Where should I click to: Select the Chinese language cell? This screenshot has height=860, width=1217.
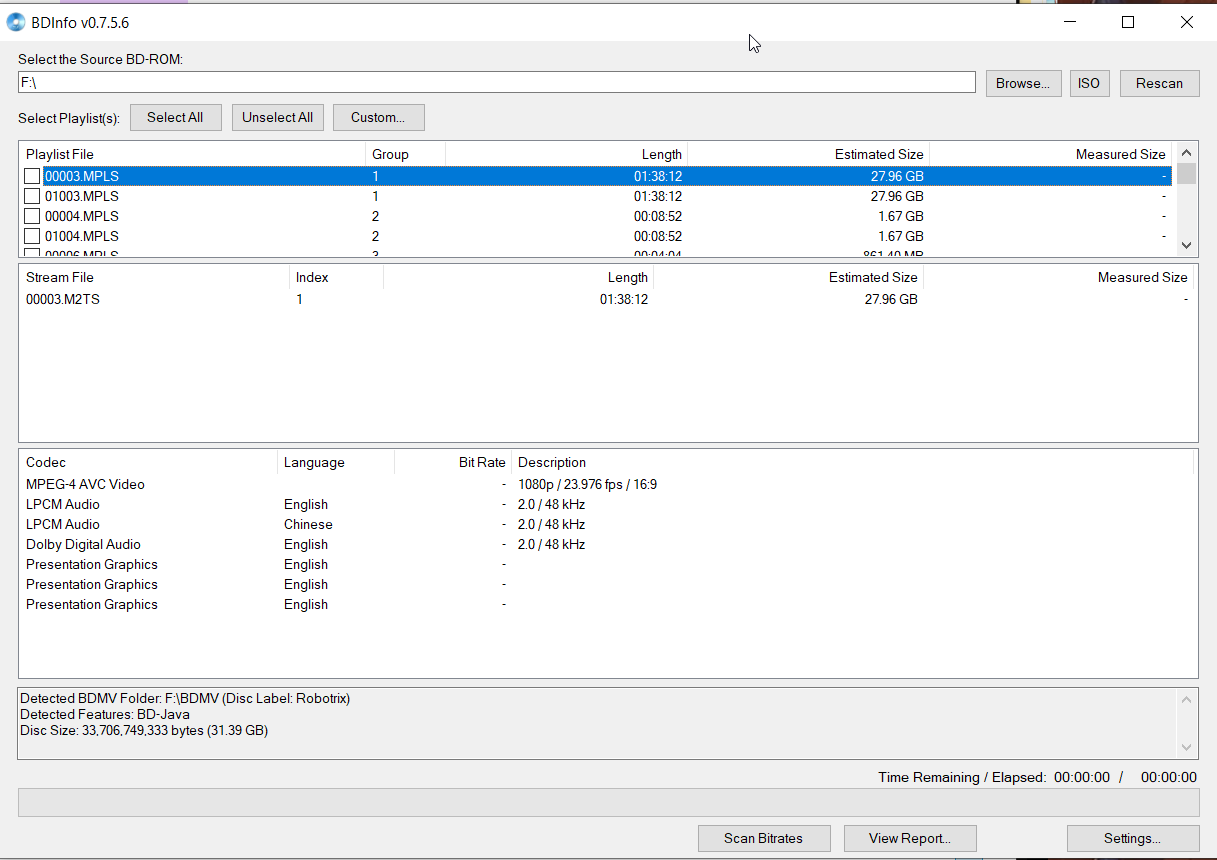pyautogui.click(x=308, y=524)
